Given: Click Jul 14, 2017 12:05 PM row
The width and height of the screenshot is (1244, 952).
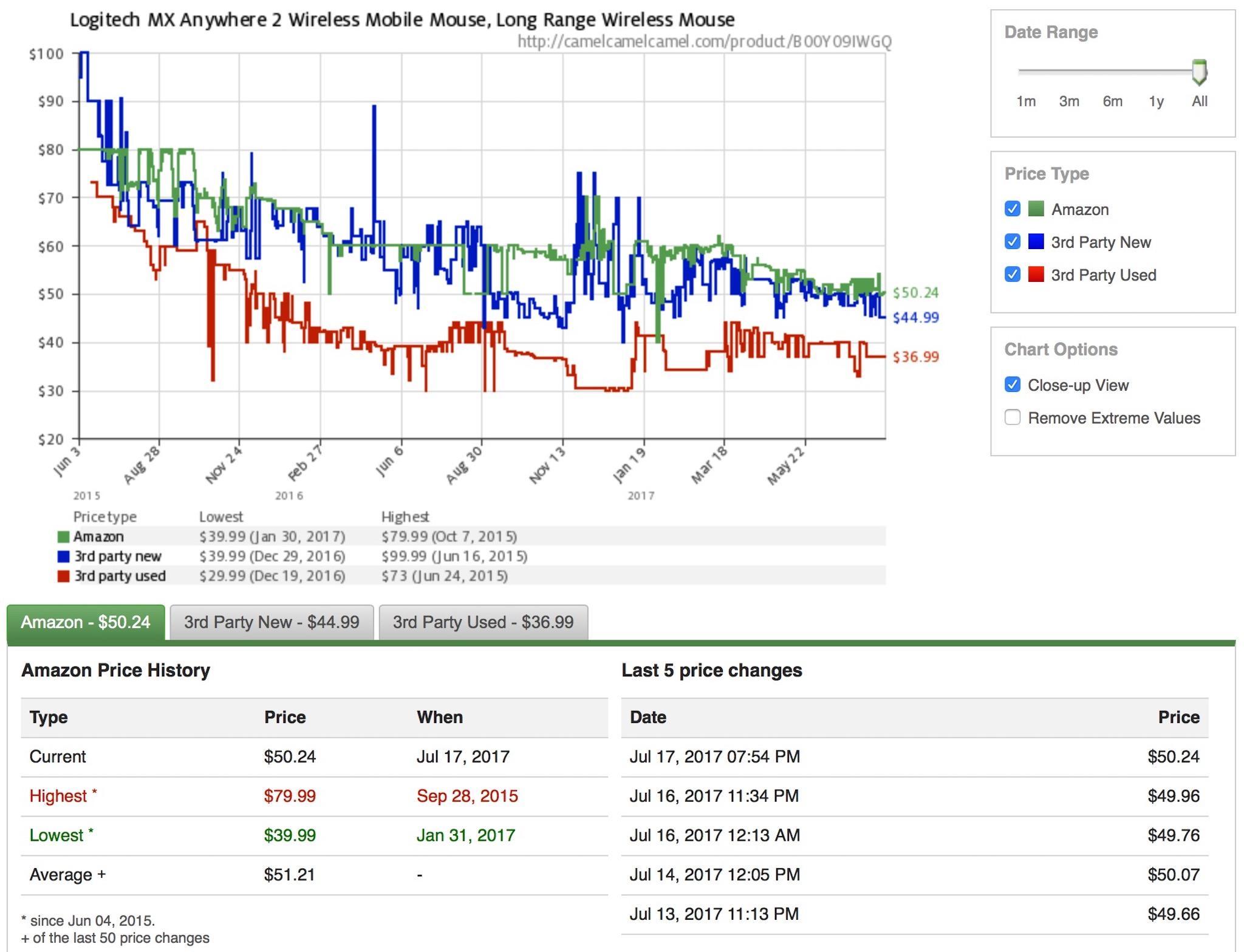Looking at the screenshot, I should pyautogui.click(x=915, y=875).
